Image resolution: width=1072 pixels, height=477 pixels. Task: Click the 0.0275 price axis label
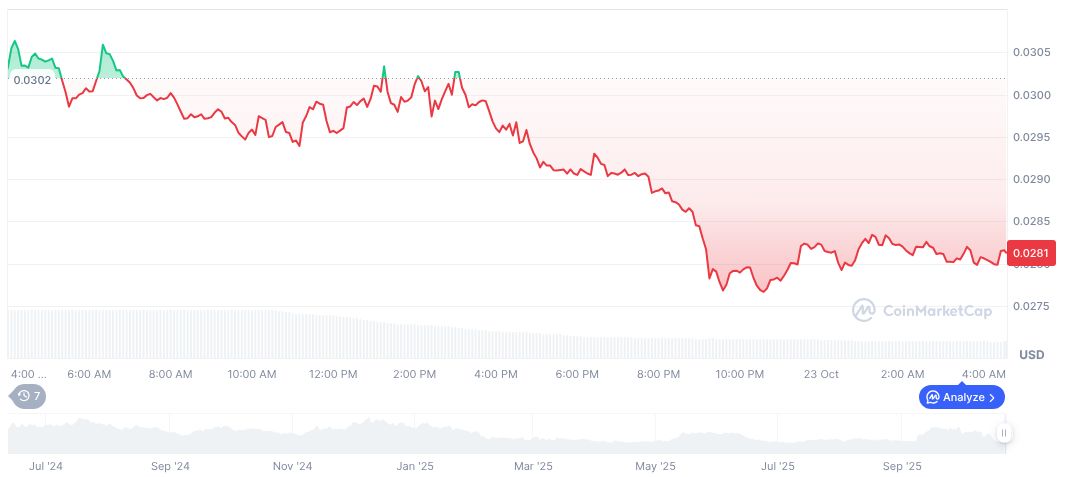coord(1029,306)
